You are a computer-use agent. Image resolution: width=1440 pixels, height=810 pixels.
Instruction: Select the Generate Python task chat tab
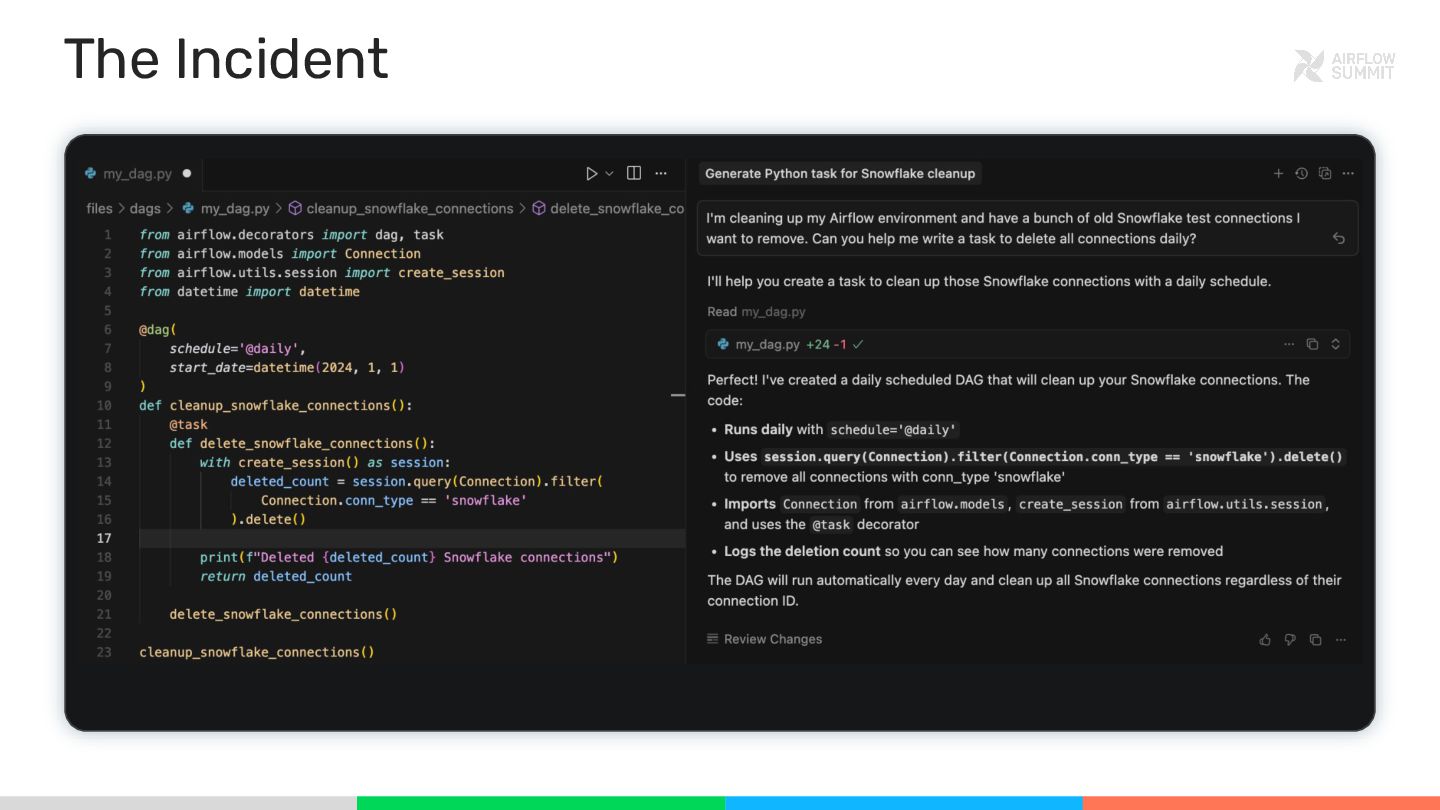839,173
